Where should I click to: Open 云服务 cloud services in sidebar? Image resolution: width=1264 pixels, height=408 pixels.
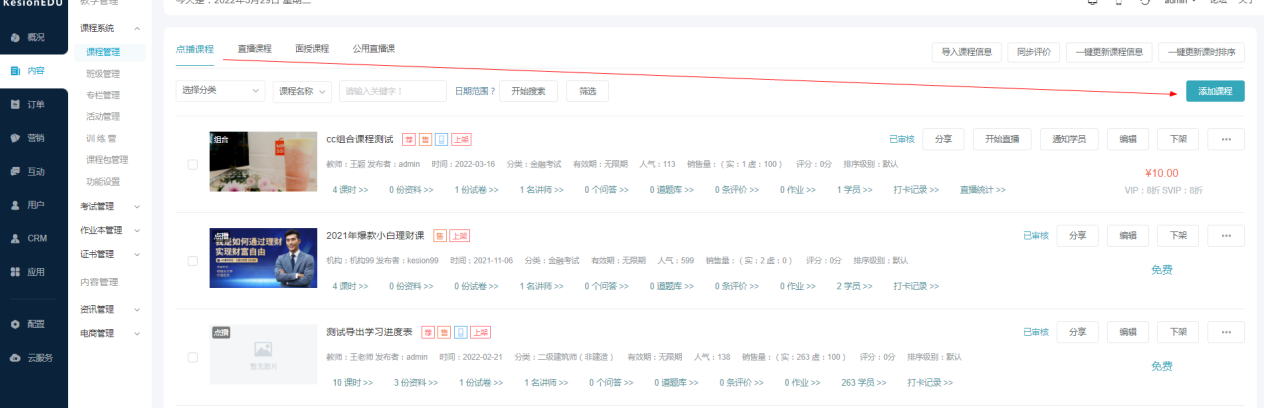click(x=34, y=357)
